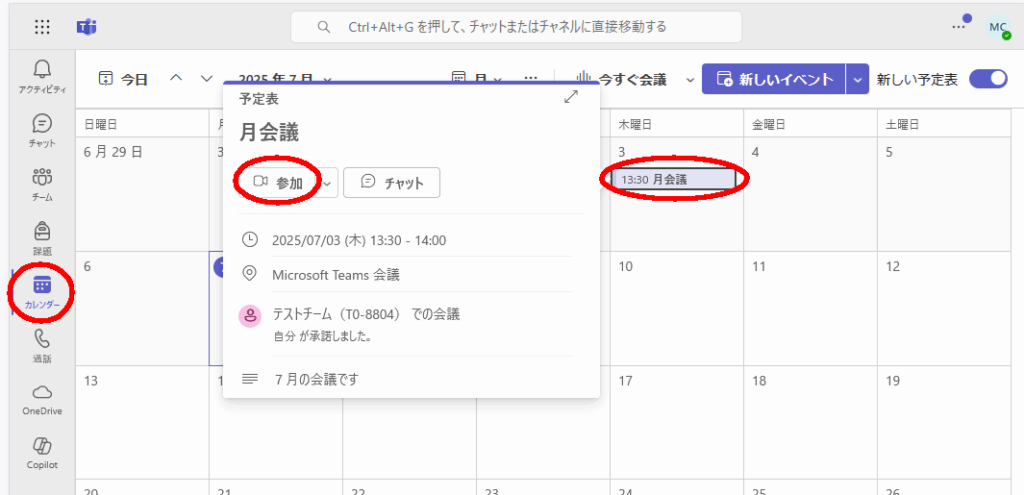The height and width of the screenshot is (495, 1024).
Task: Start a meeting now (今すぐ会議)
Action: [622, 80]
